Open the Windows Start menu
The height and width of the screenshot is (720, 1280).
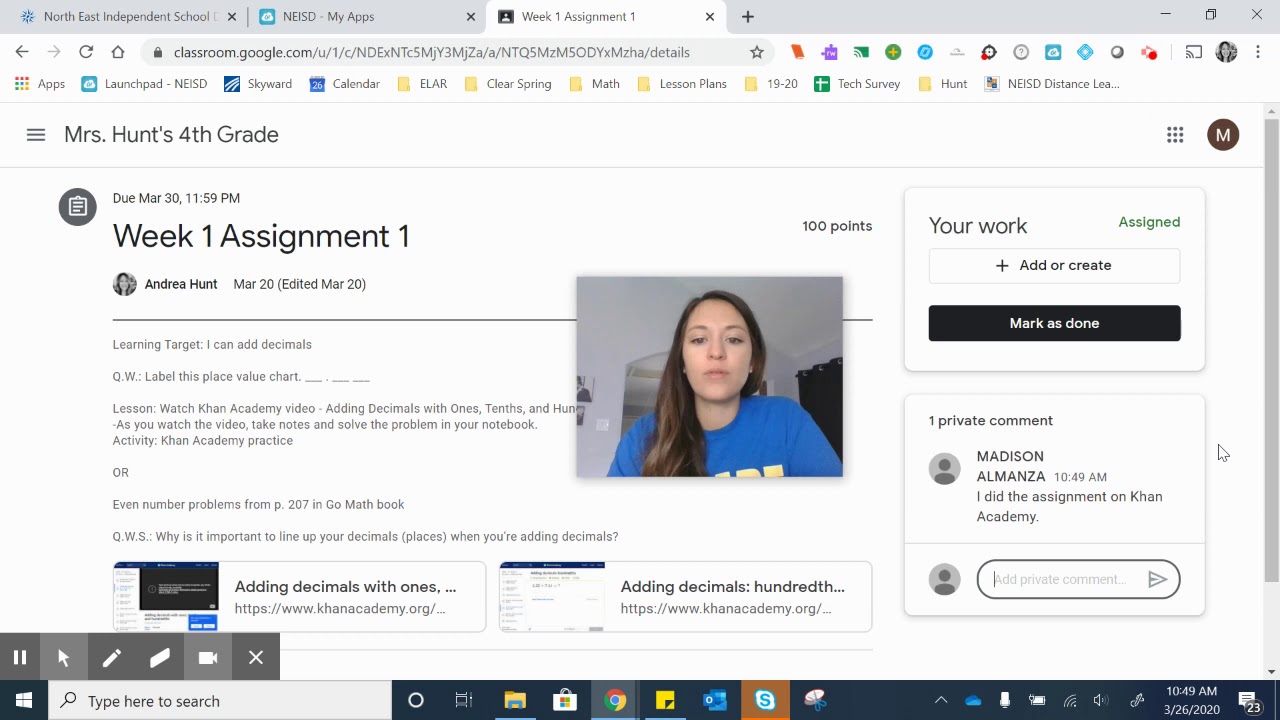click(24, 700)
